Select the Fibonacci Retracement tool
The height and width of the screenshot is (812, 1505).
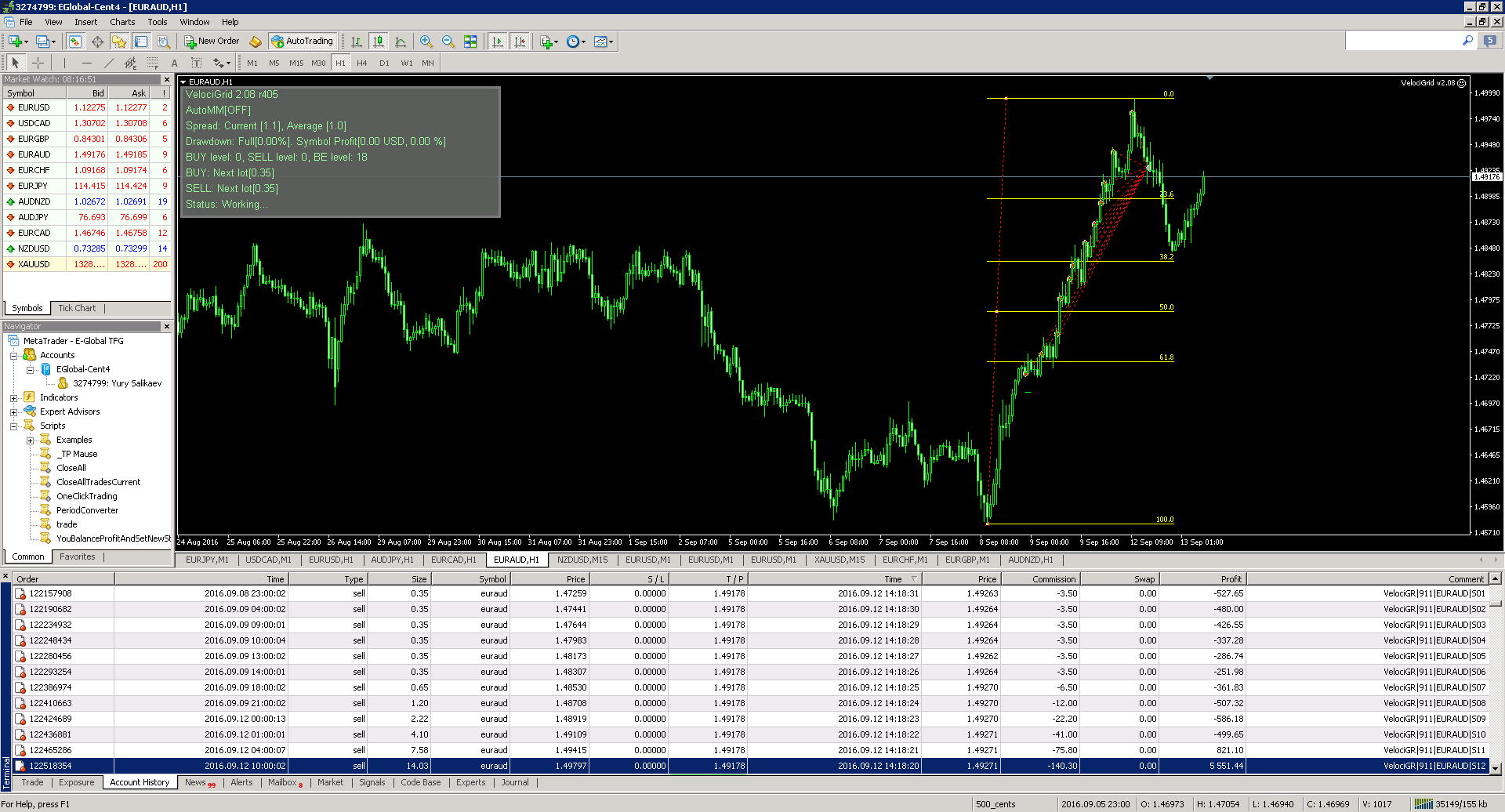pos(152,63)
